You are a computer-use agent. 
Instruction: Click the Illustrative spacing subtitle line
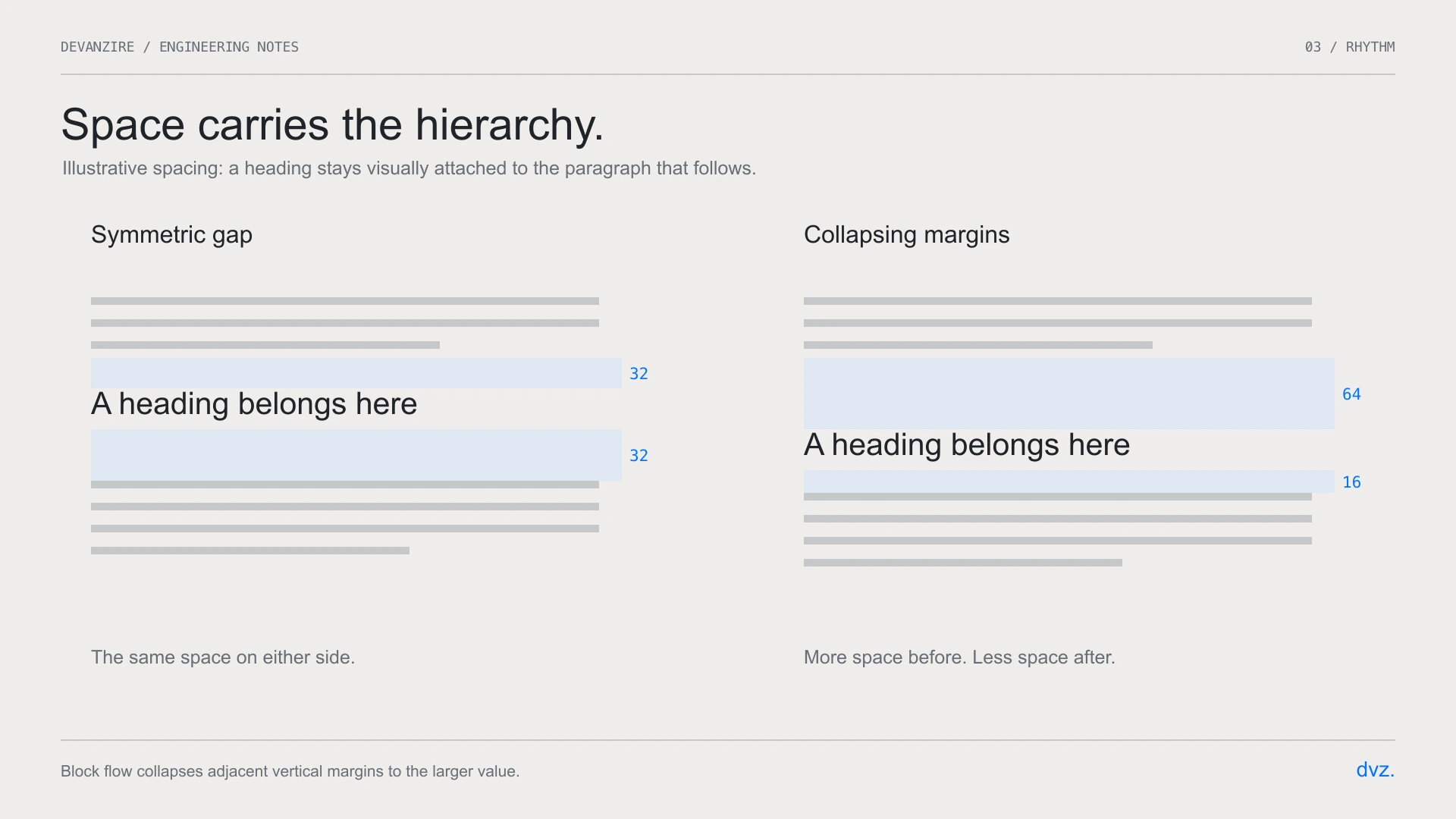click(x=409, y=168)
